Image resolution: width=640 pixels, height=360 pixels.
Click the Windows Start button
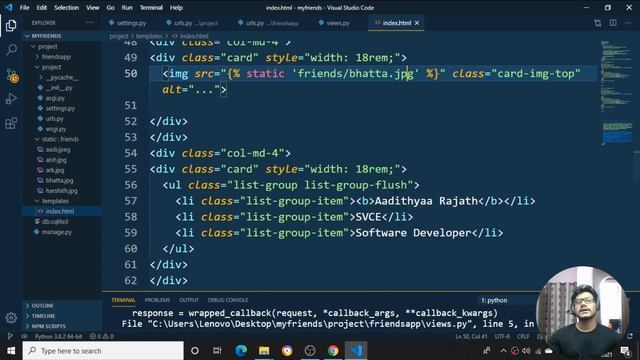(x=11, y=351)
